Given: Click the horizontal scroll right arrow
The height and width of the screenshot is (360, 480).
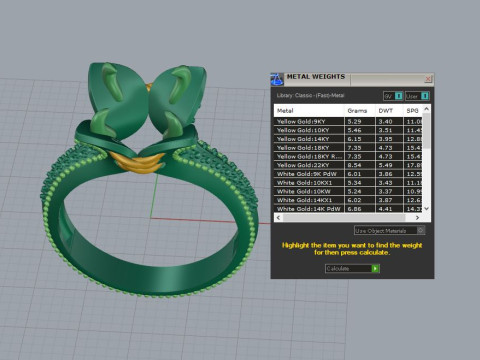Looking at the screenshot, I should tap(417, 218).
